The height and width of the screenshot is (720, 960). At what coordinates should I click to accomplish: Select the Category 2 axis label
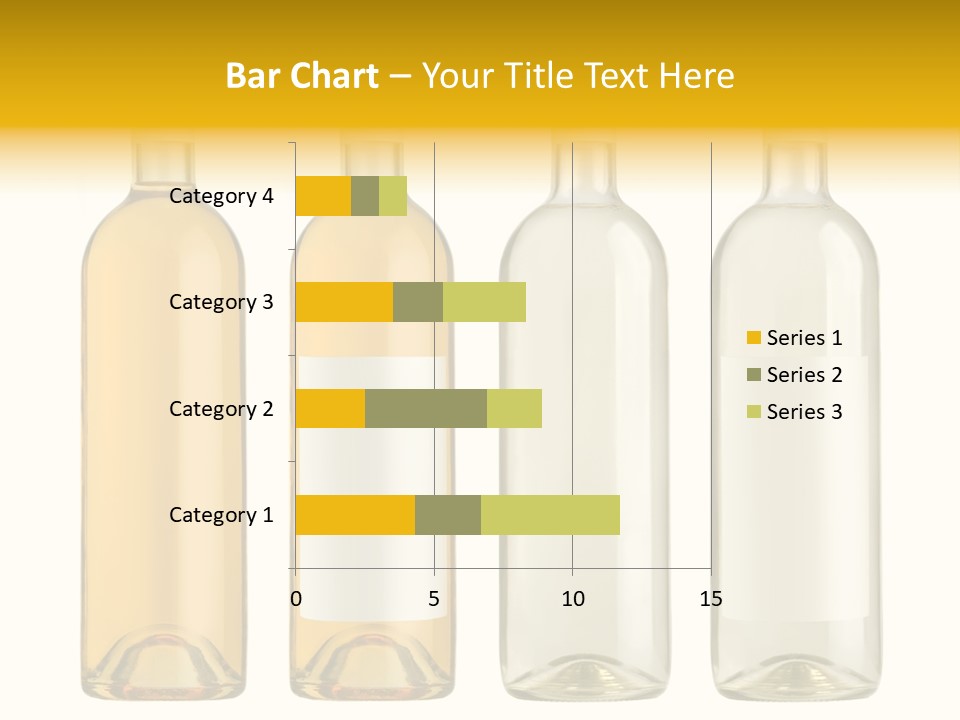point(221,409)
